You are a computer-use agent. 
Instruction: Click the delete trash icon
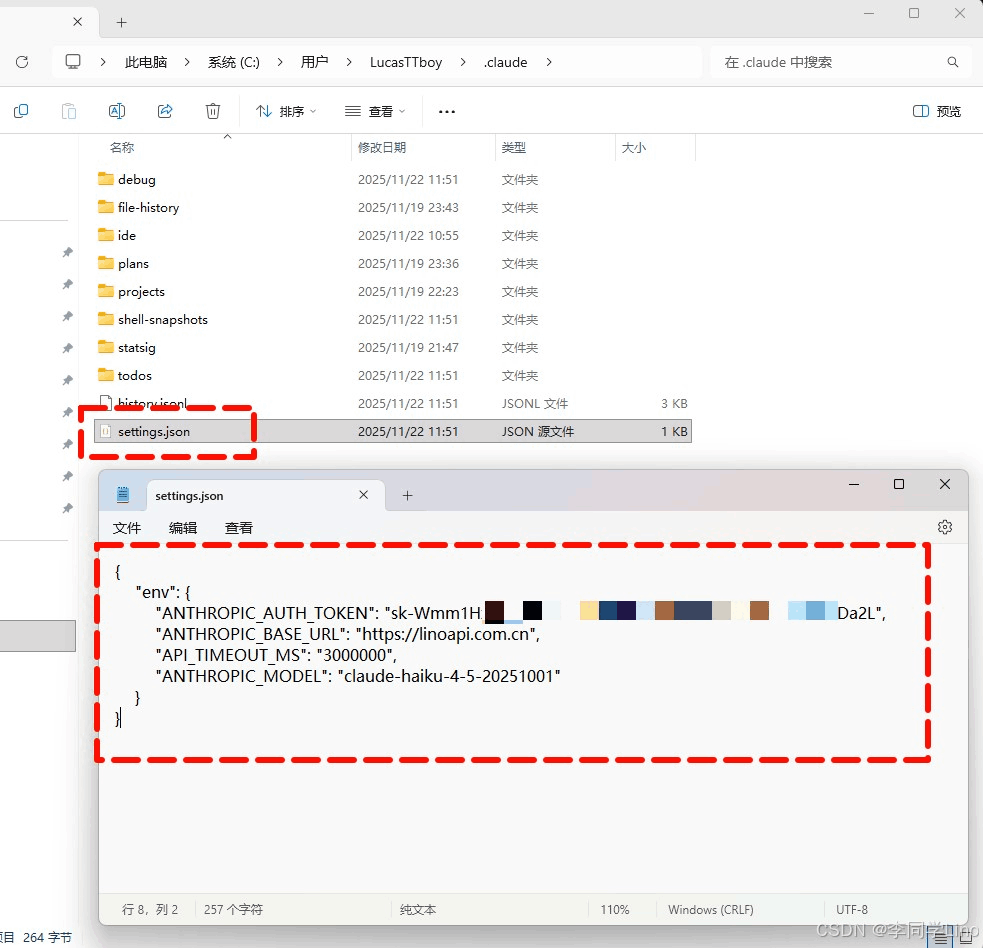click(x=213, y=111)
